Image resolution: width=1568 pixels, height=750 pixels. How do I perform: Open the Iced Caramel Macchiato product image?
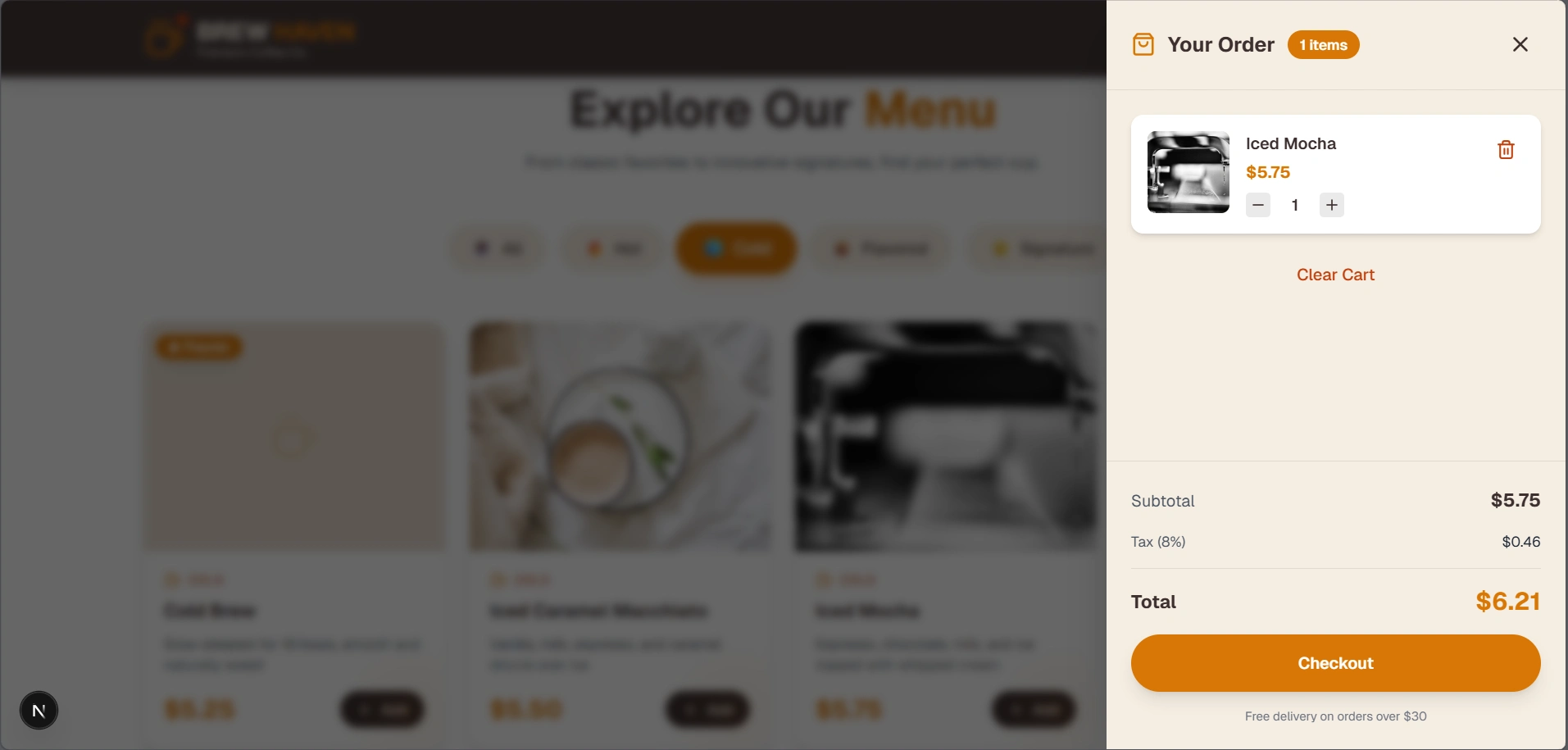[620, 437]
